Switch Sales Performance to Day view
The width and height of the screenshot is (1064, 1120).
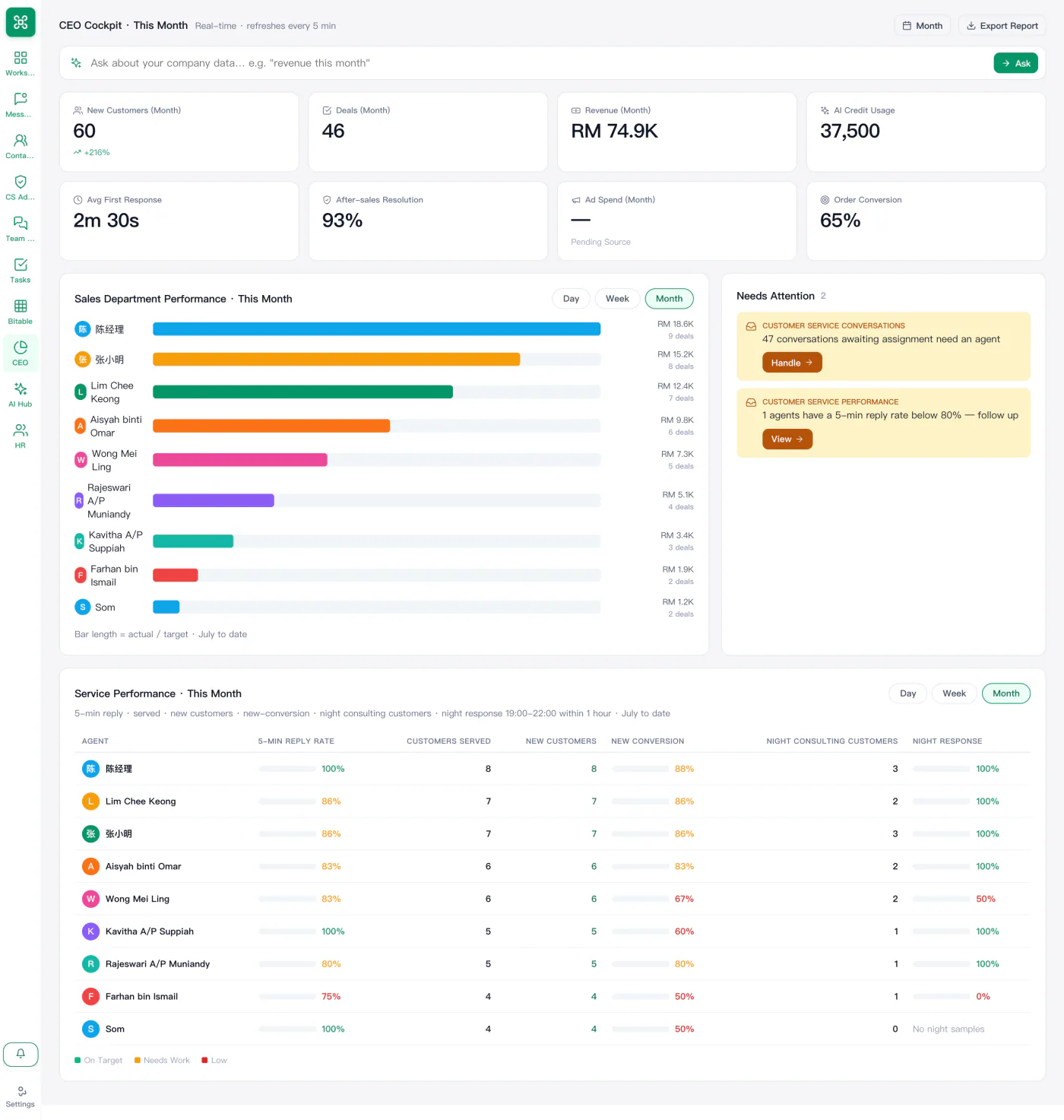click(x=571, y=299)
